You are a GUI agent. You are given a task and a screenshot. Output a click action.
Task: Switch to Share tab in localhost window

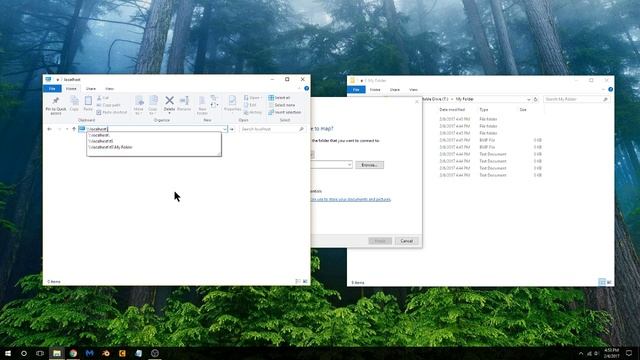[x=91, y=89]
